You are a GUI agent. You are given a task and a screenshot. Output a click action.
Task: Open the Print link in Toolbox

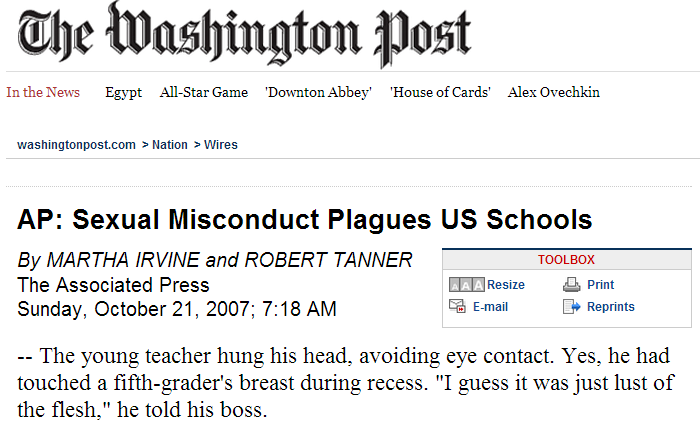coord(600,284)
